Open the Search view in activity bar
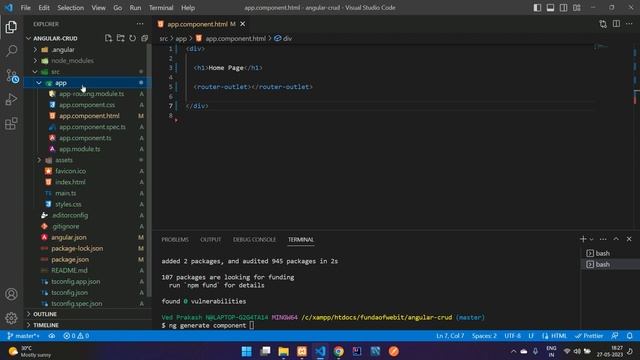This screenshot has width=640, height=360. point(11,51)
